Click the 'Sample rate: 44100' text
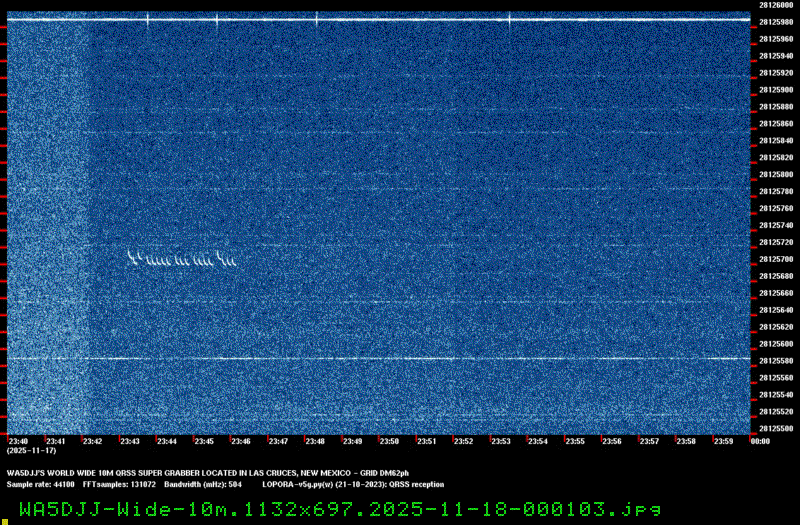This screenshot has width=800, height=525. [x=40, y=484]
